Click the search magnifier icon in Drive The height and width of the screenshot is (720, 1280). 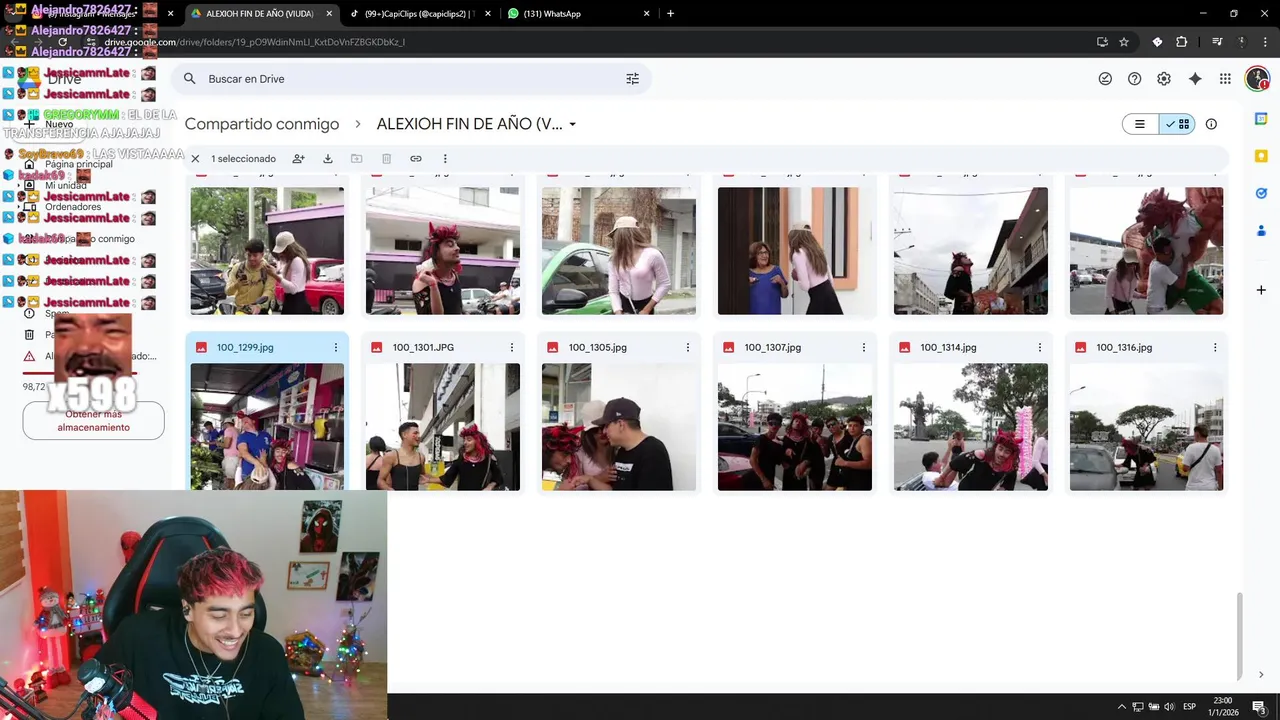[190, 79]
